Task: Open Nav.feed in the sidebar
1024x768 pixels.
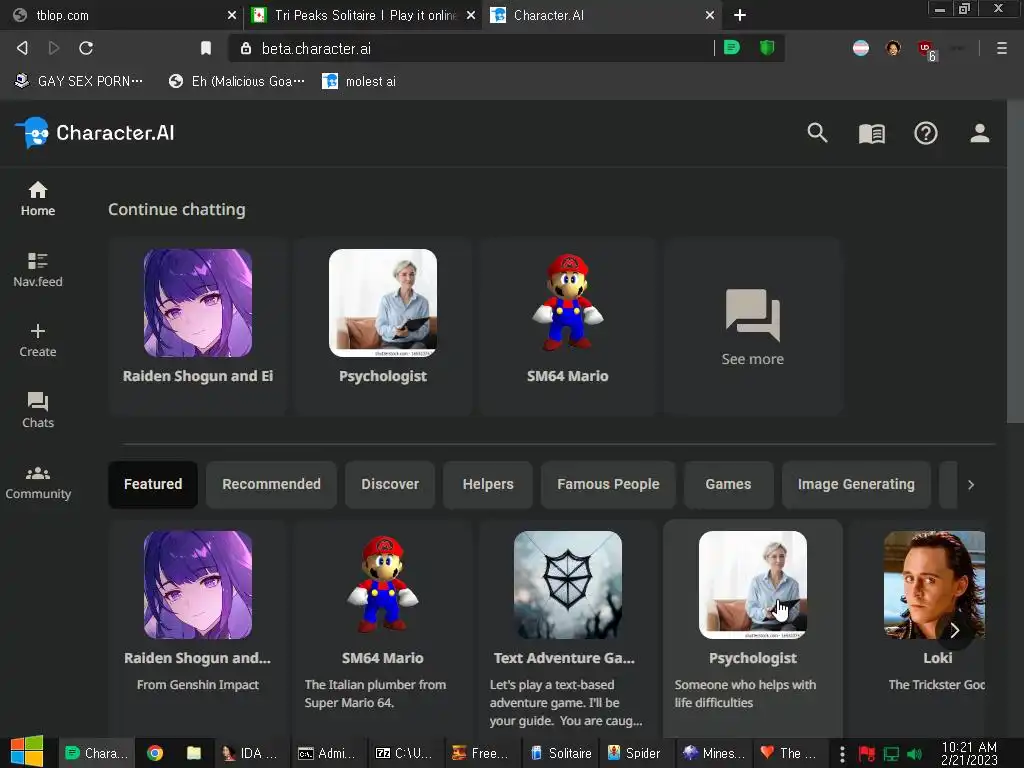Action: click(x=38, y=270)
